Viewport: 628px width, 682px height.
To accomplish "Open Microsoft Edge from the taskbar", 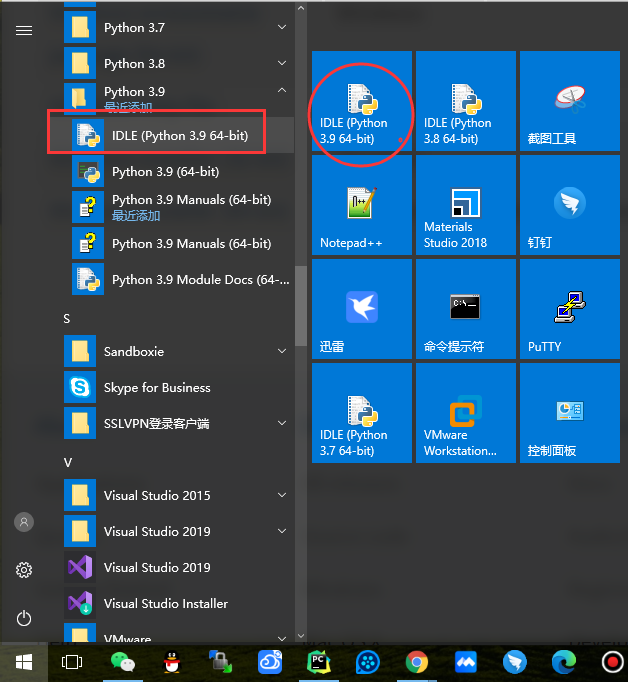I will pos(564,662).
